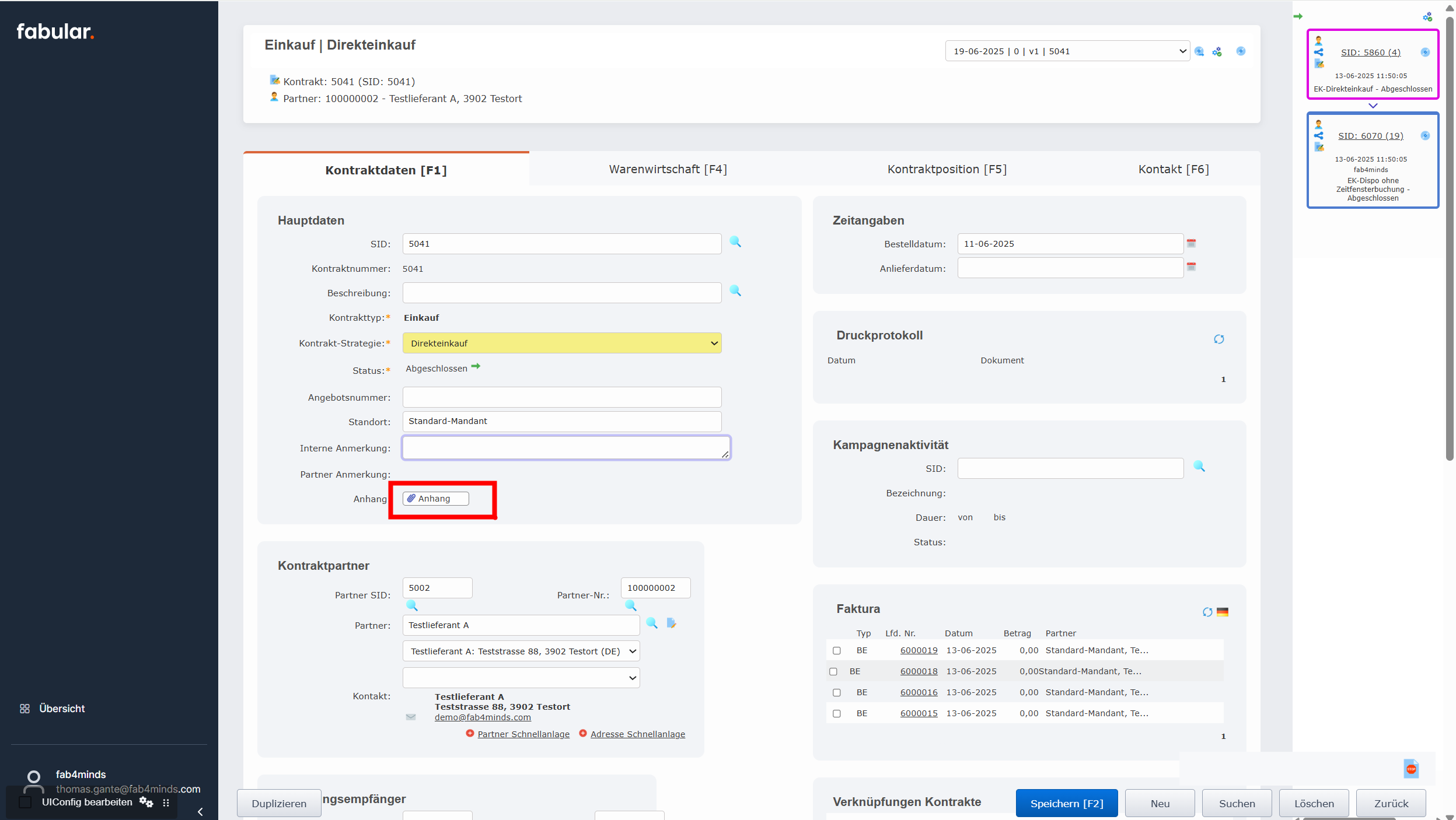The height and width of the screenshot is (820, 1456).
Task: Expand the contract version dropdown at top
Action: 1066,51
